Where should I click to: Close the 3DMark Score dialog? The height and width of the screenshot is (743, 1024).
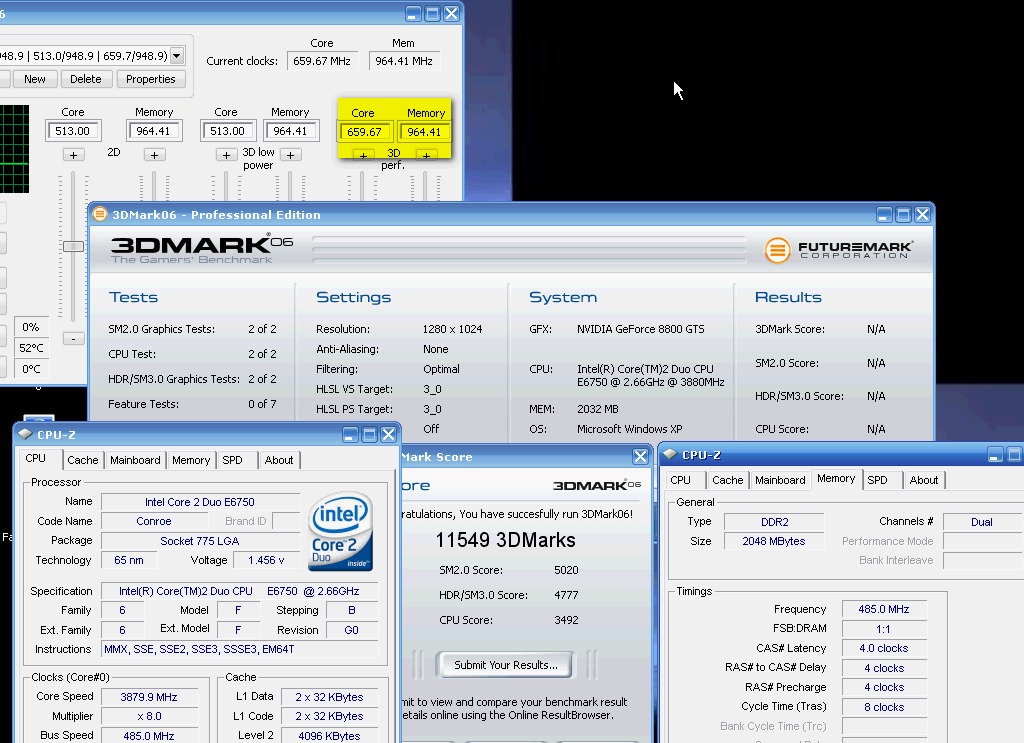point(640,457)
